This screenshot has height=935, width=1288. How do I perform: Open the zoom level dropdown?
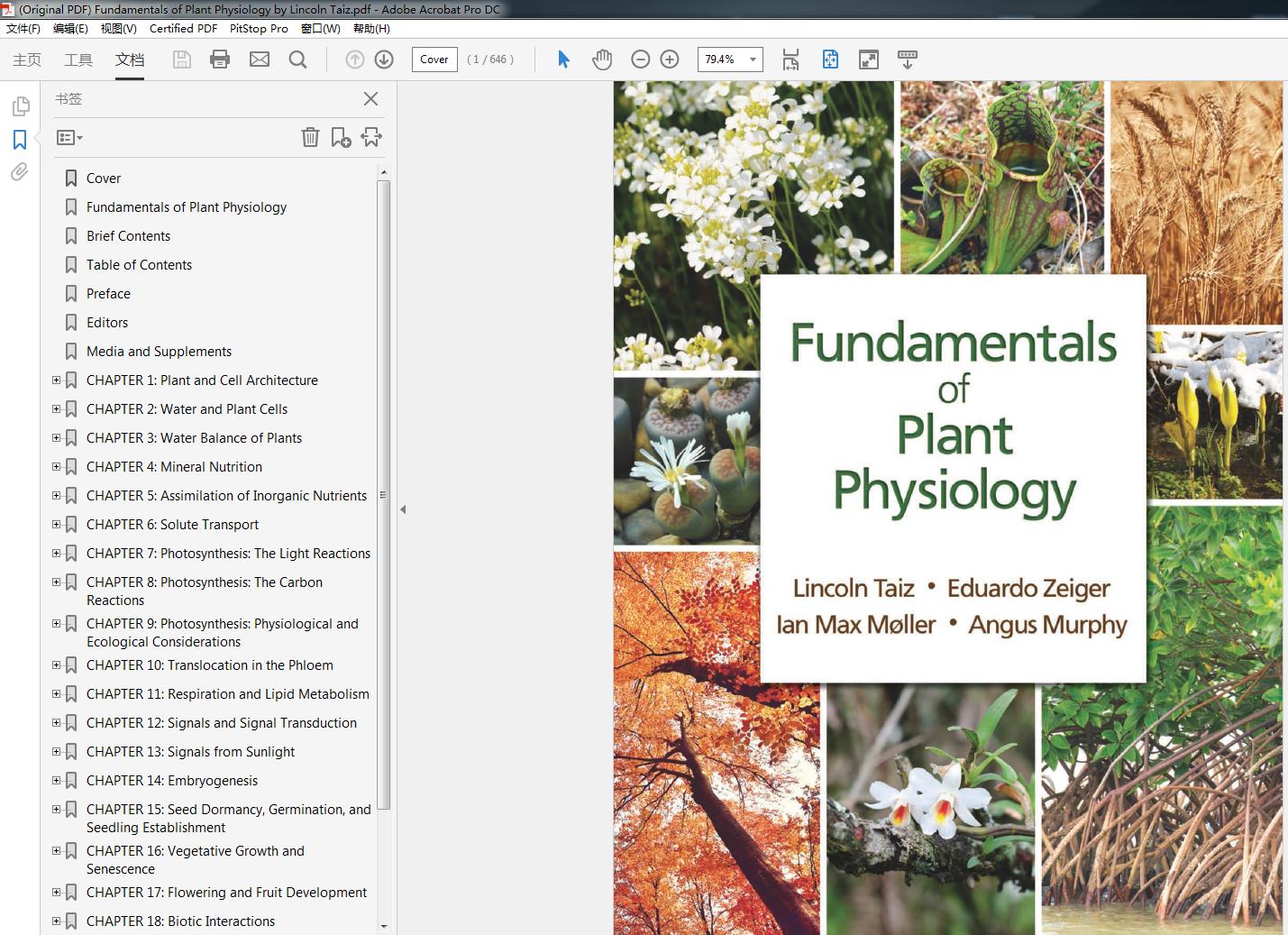753,60
